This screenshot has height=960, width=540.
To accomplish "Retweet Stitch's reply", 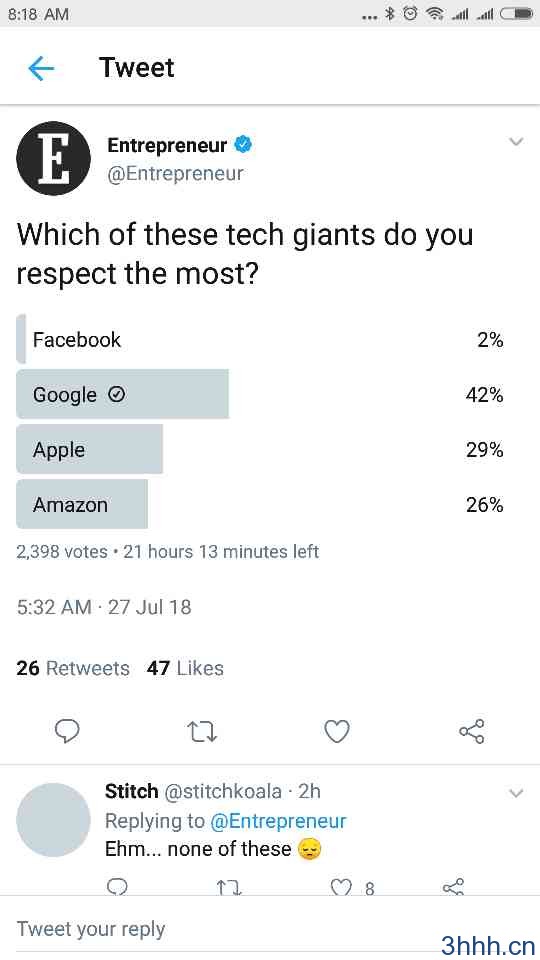I will (x=229, y=887).
